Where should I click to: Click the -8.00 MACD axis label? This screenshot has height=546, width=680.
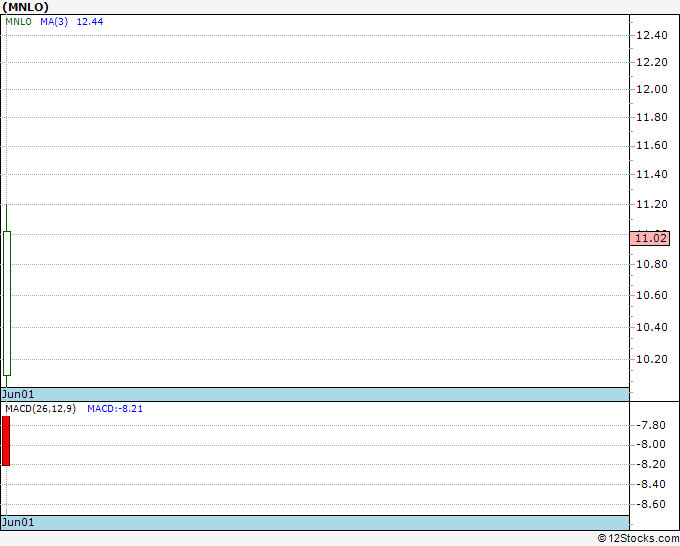click(x=651, y=445)
